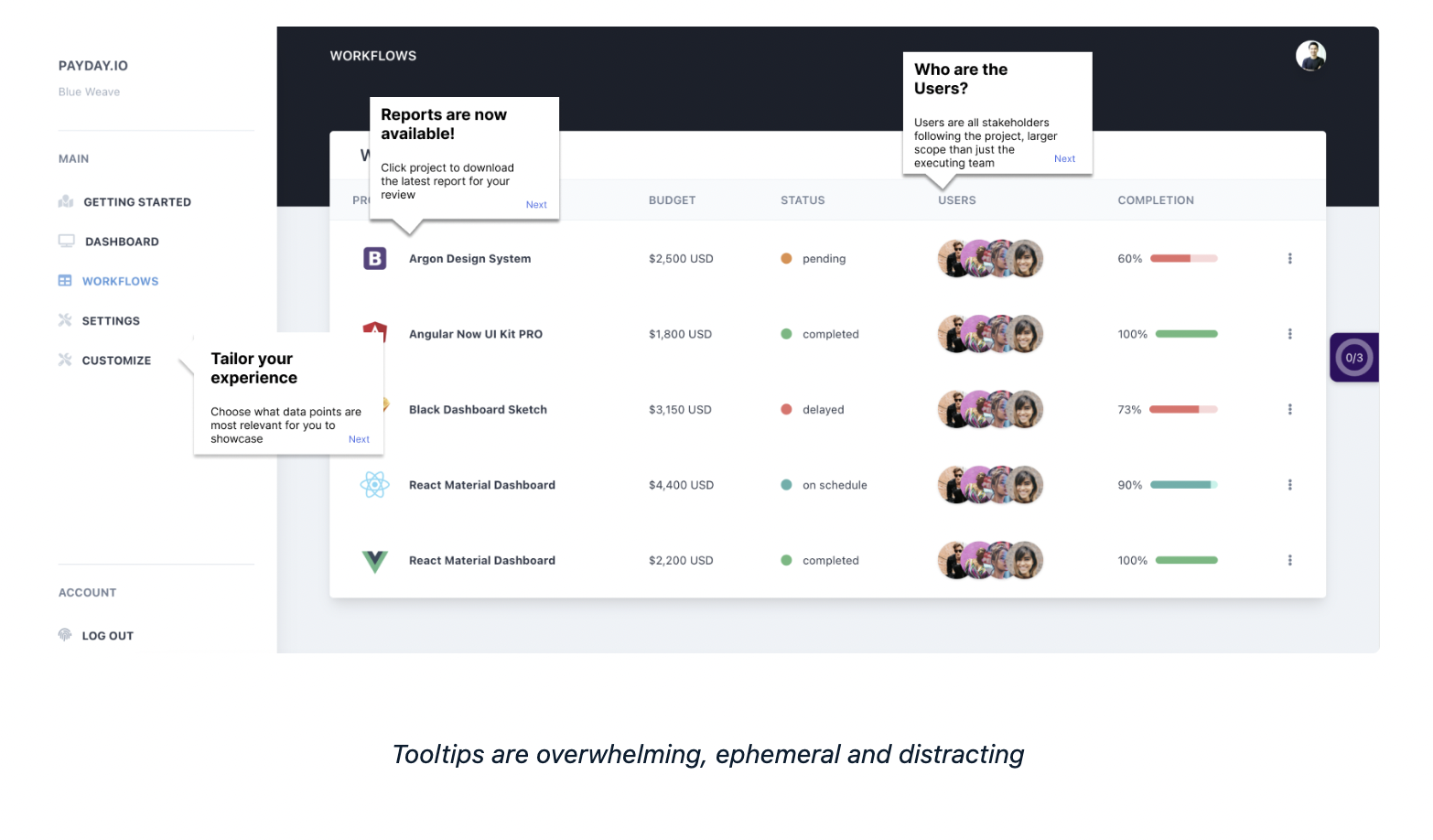Select the Getting Started people icon
This screenshot has height=840, width=1433.
[65, 201]
